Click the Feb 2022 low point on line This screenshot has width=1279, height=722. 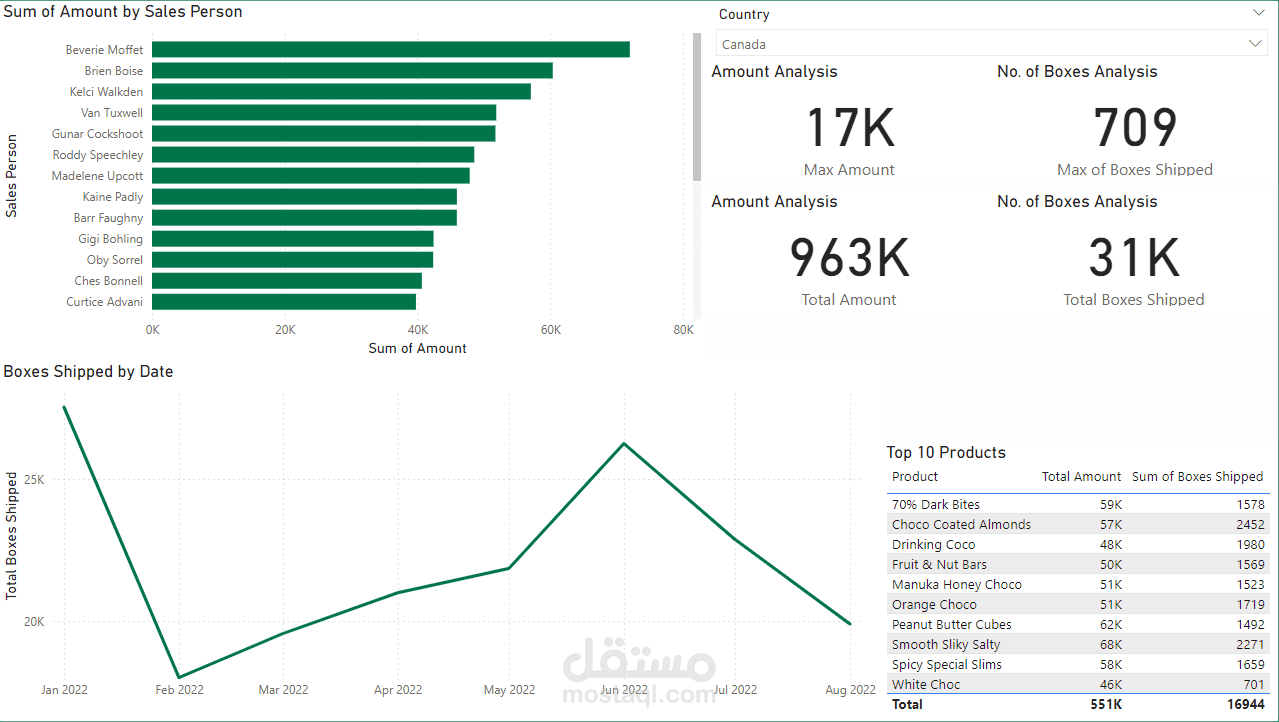[x=179, y=677]
